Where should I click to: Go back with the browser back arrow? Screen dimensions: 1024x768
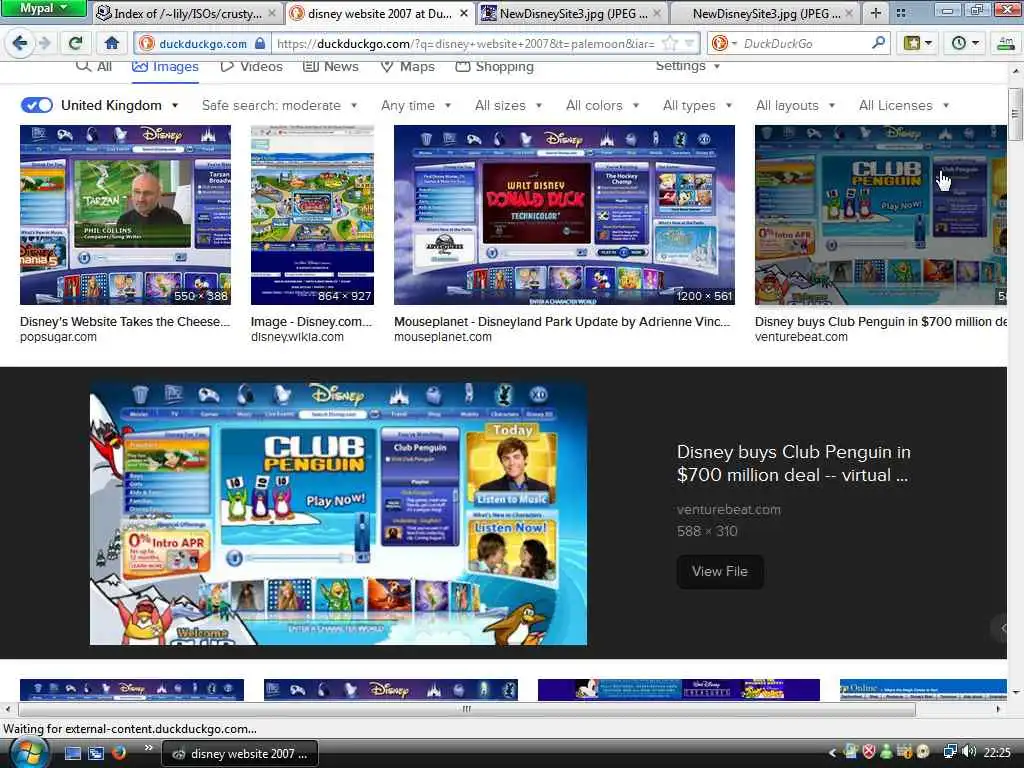pos(20,44)
